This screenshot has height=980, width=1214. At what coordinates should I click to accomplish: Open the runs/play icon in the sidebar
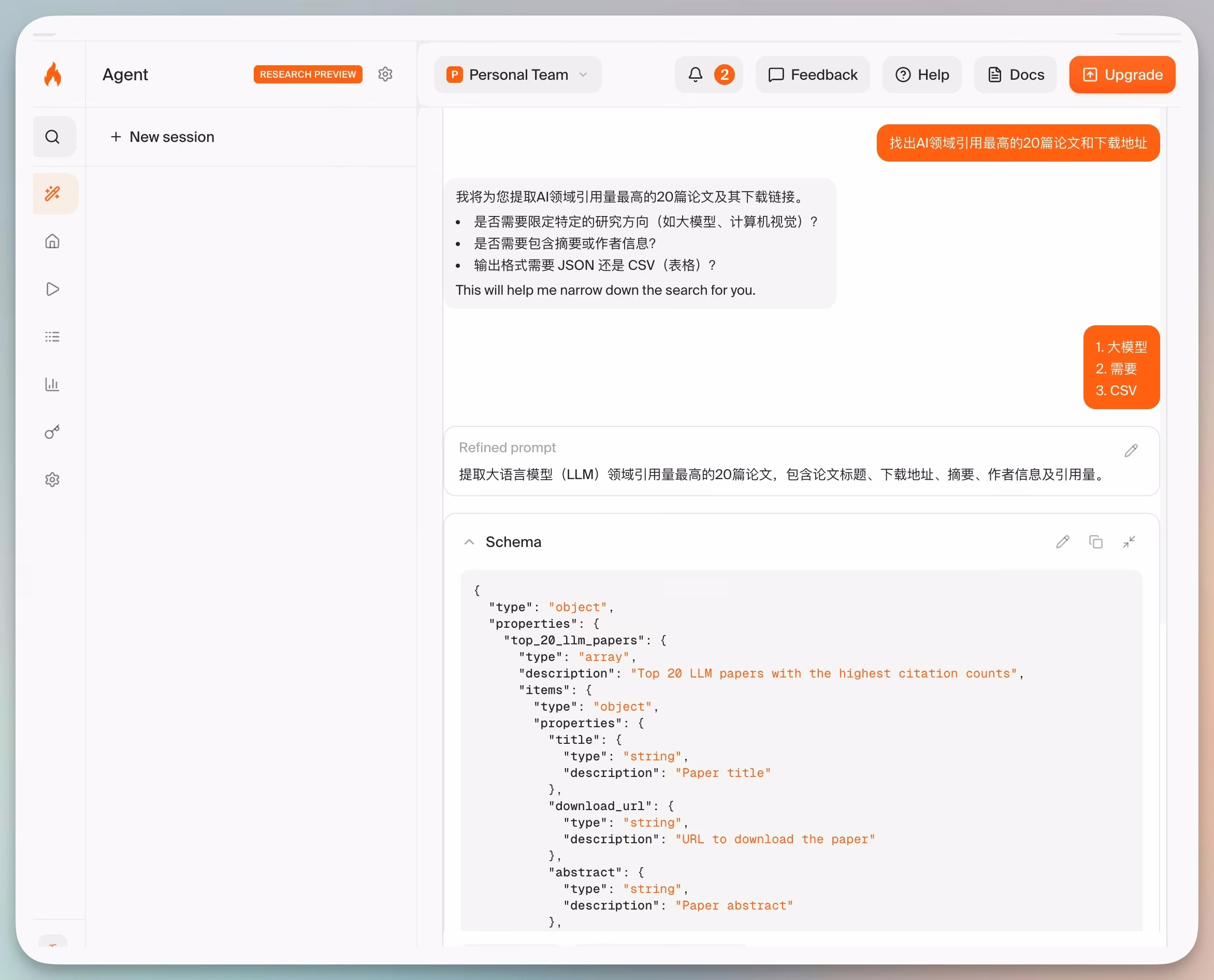pos(52,289)
